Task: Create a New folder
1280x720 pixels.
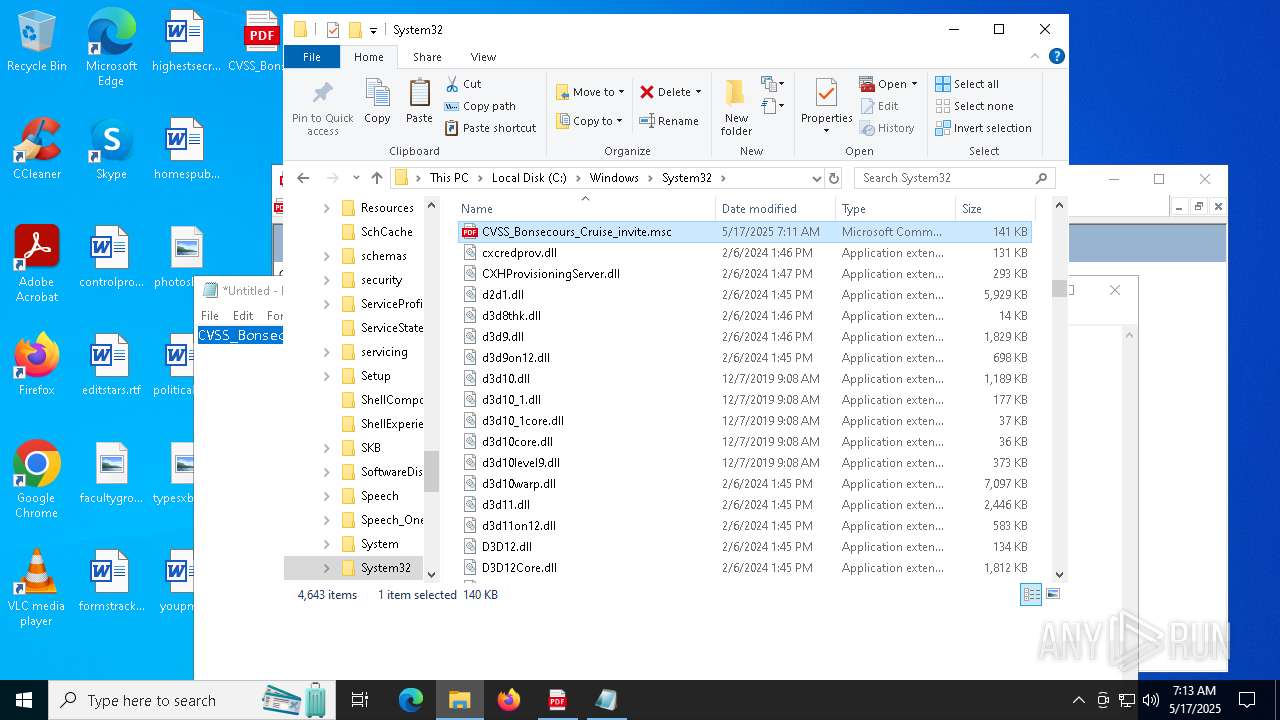Action: click(736, 107)
